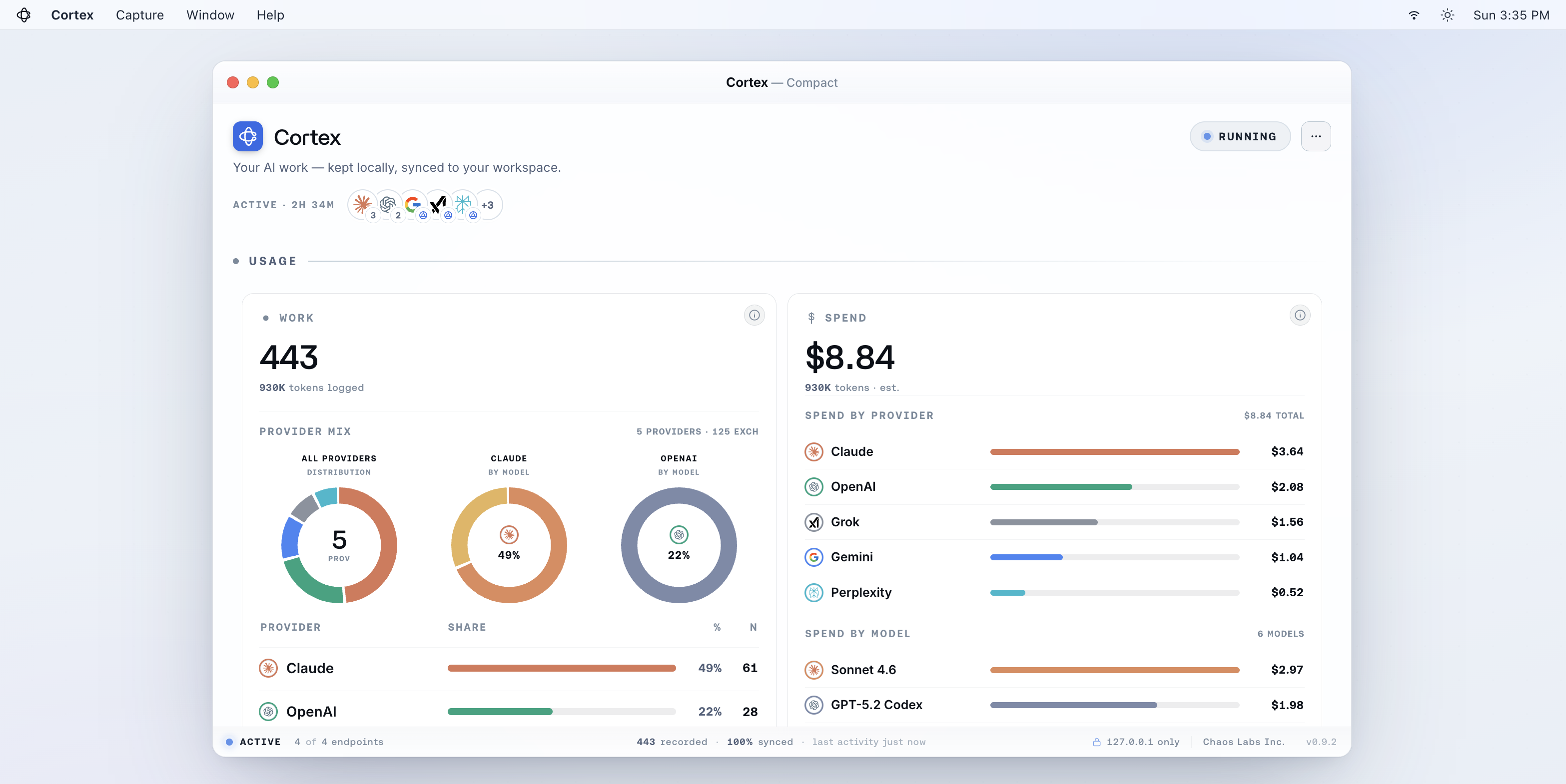Click '4 of 4 endpoints' in status bar
The height and width of the screenshot is (784, 1566).
339,742
